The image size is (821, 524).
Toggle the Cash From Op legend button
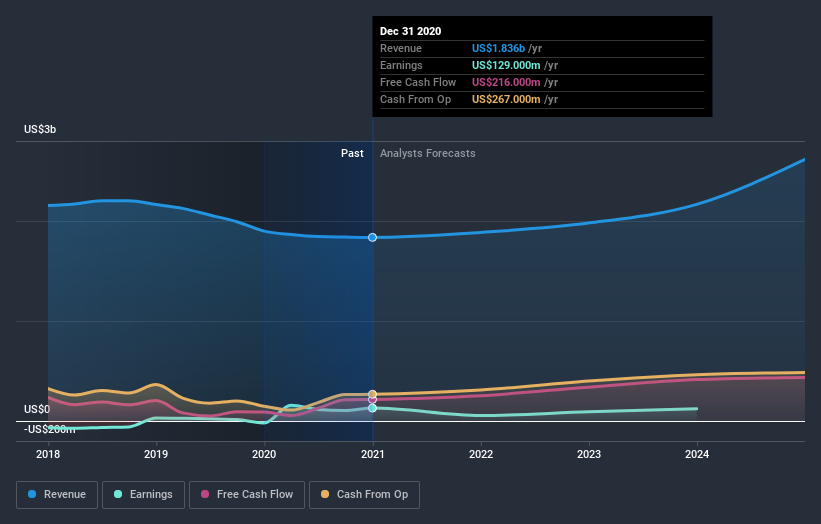click(364, 495)
